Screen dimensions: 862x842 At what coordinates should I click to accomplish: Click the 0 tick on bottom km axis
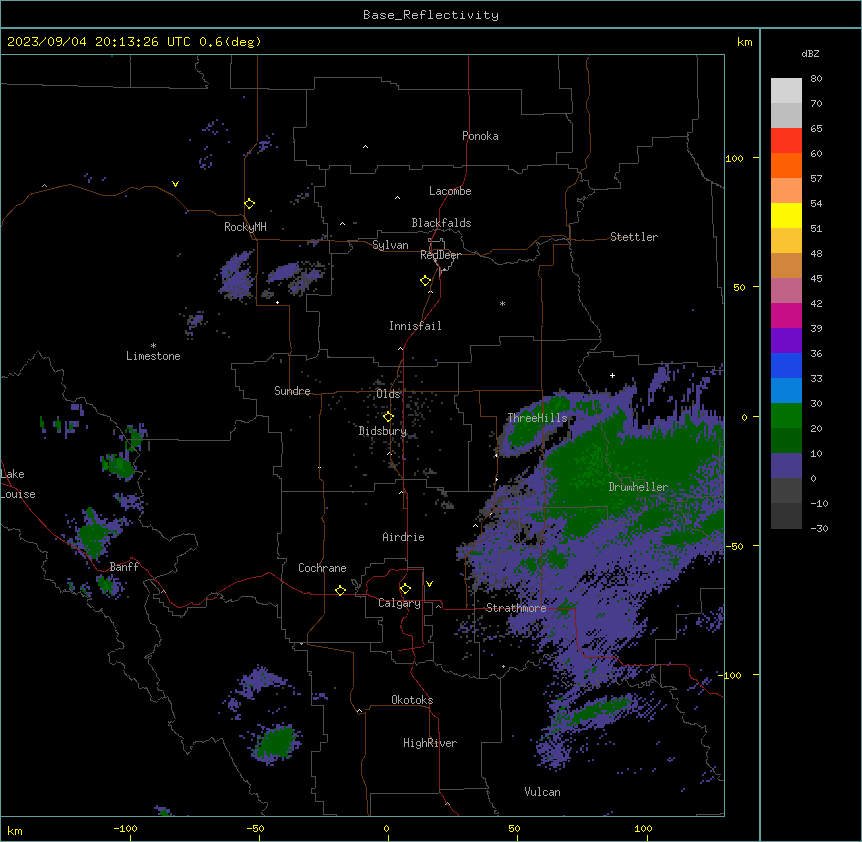pyautogui.click(x=386, y=828)
